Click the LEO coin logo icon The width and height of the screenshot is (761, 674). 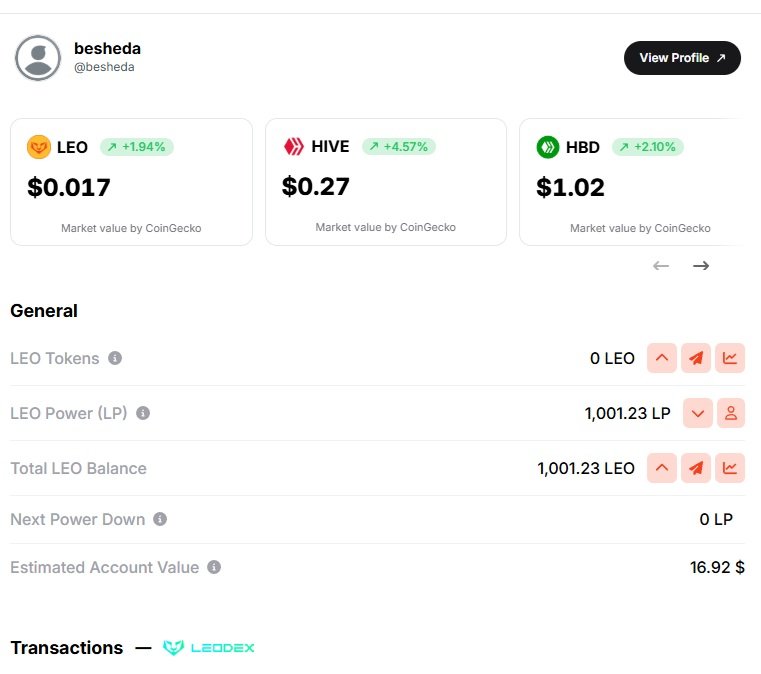39,147
